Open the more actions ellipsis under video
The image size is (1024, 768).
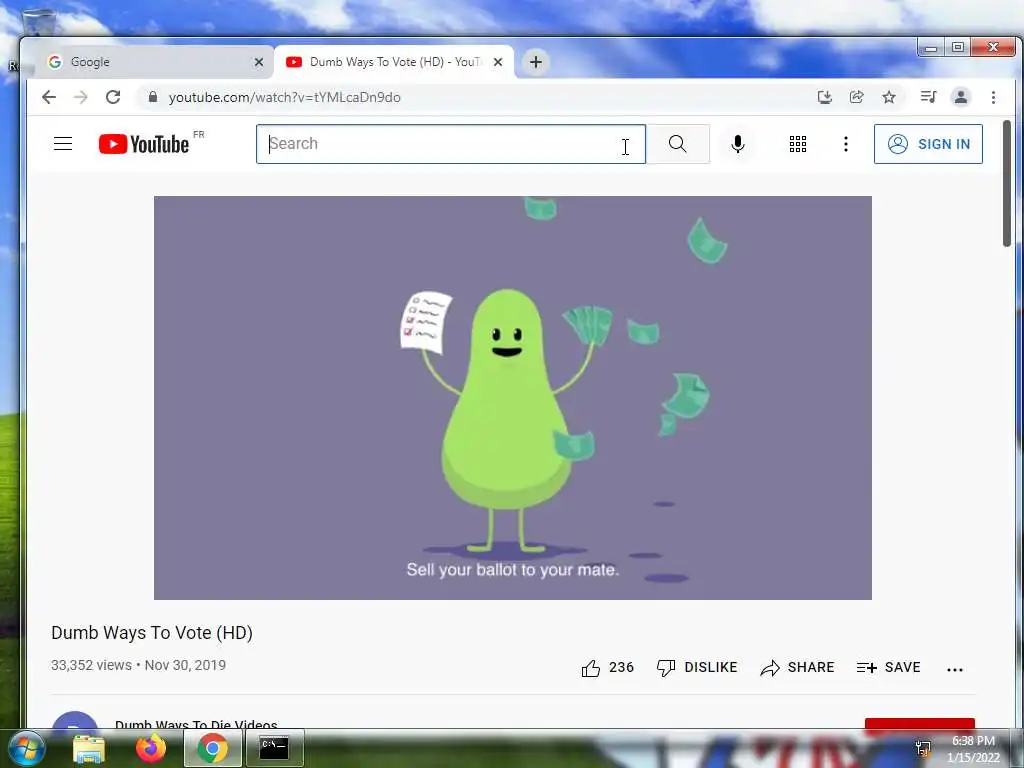pyautogui.click(x=955, y=669)
